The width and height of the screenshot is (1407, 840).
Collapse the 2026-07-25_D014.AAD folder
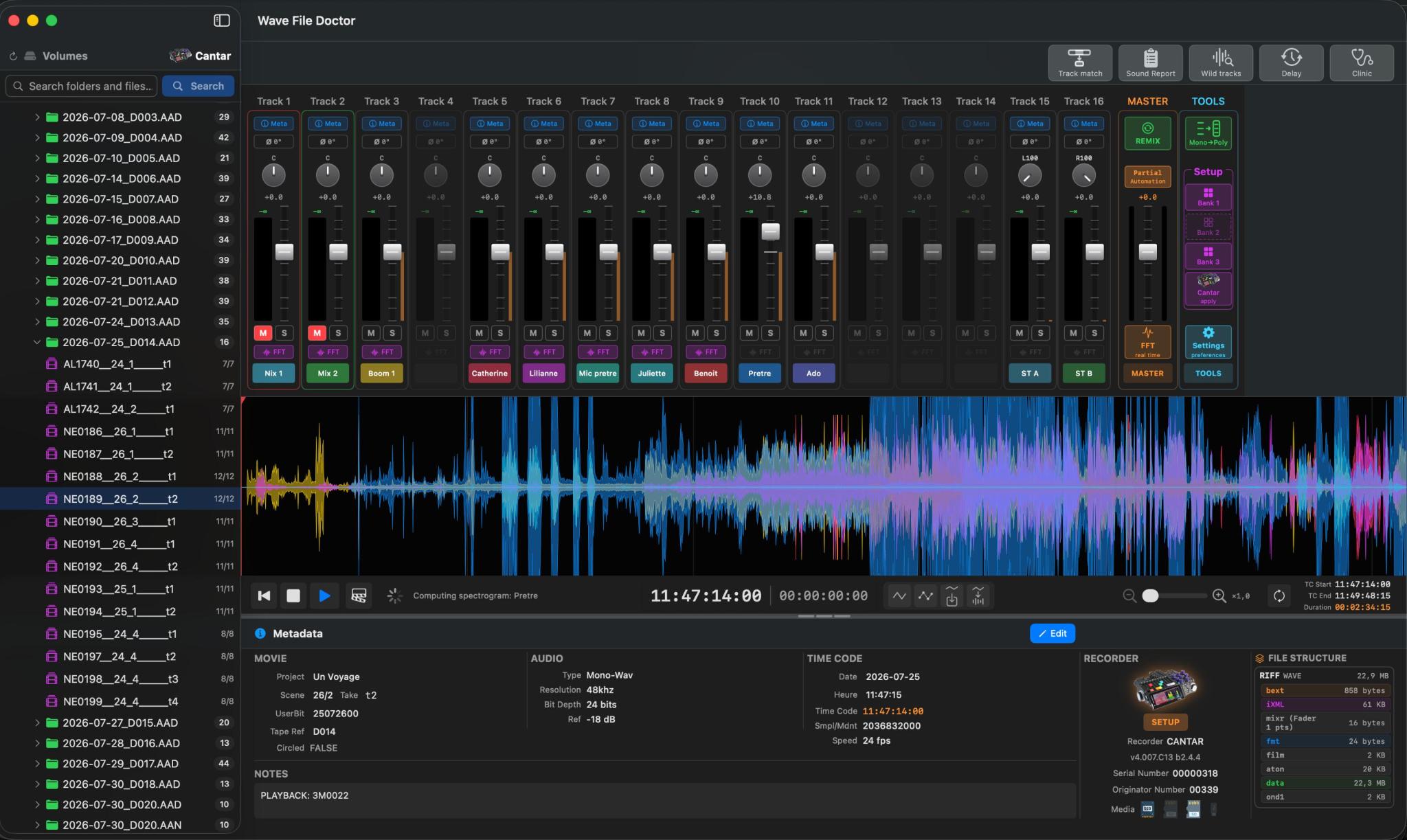[x=37, y=342]
